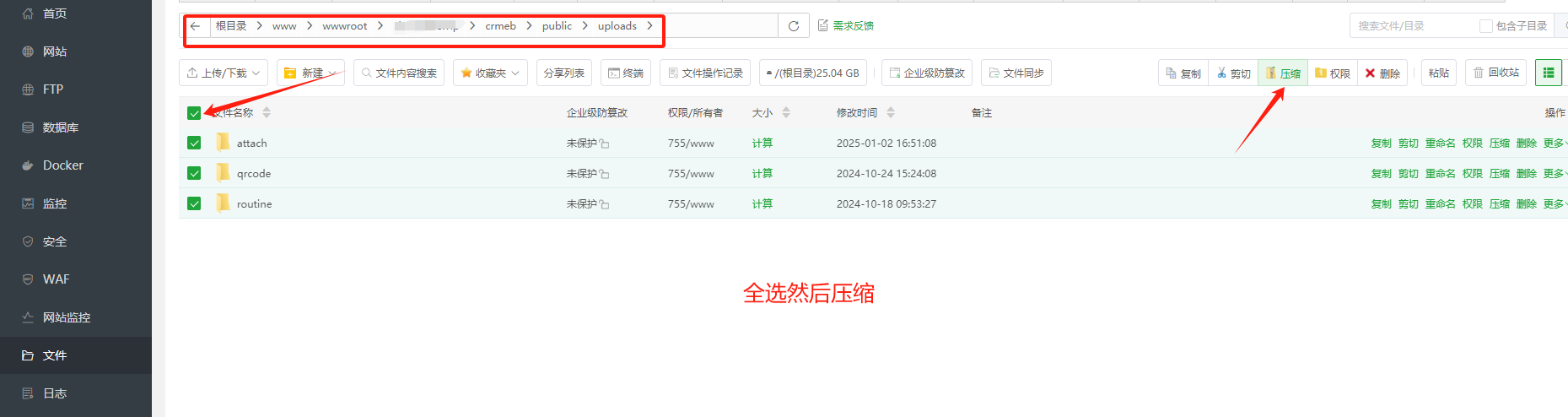Open the Favorites (收藏夹) dropdown
Image resolution: width=1568 pixels, height=417 pixels.
490,73
